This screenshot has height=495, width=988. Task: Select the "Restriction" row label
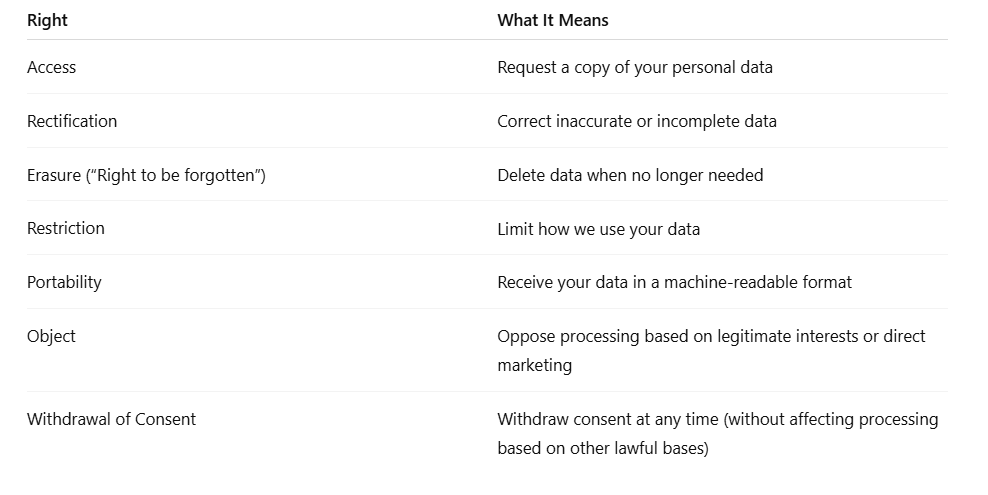click(x=66, y=228)
